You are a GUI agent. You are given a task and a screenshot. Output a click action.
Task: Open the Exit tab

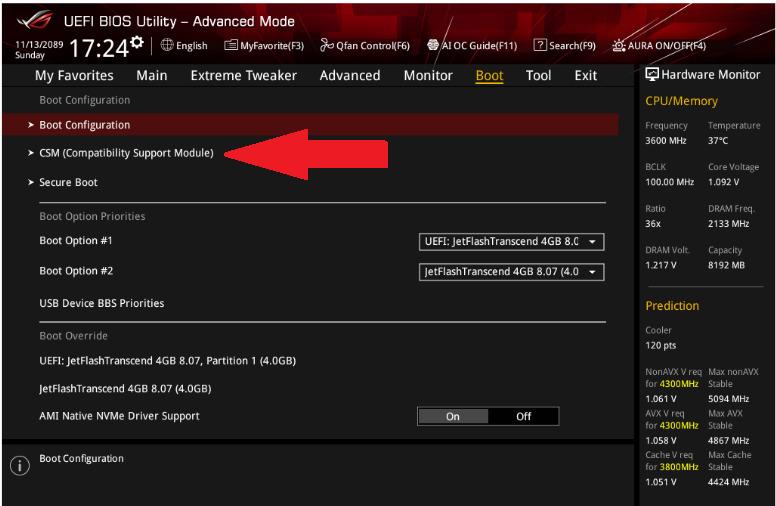[x=585, y=75]
